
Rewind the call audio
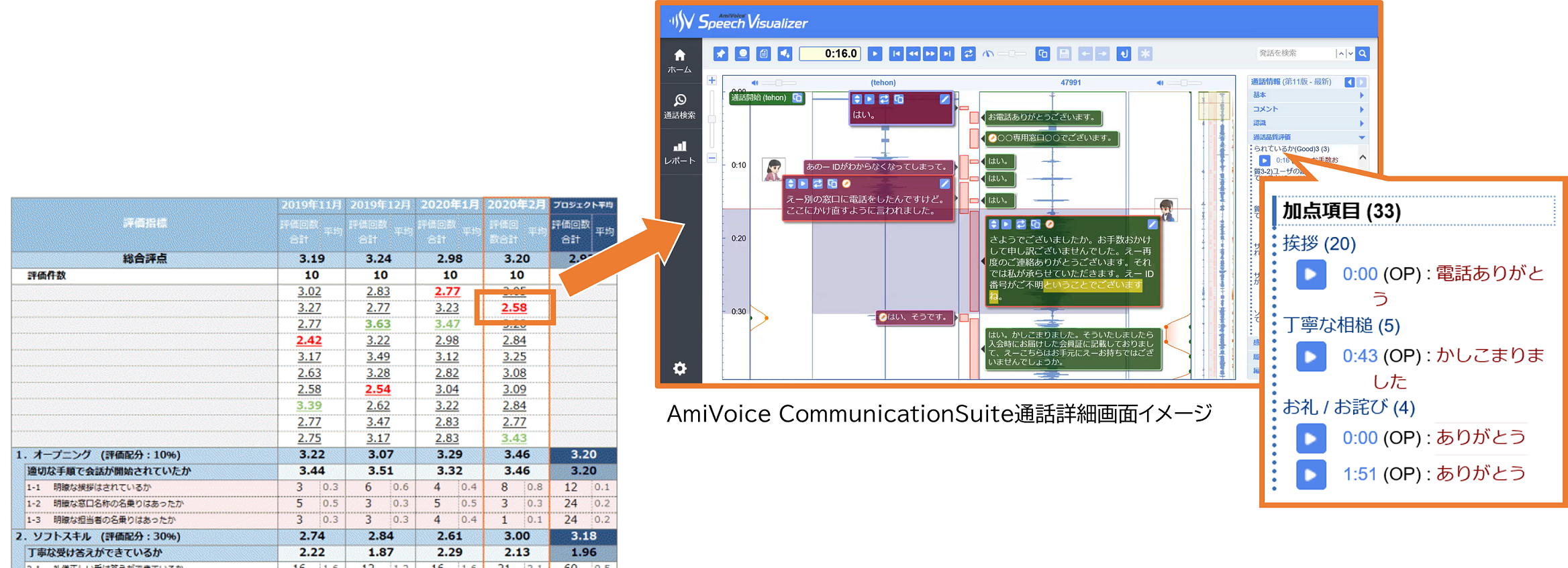point(913,54)
